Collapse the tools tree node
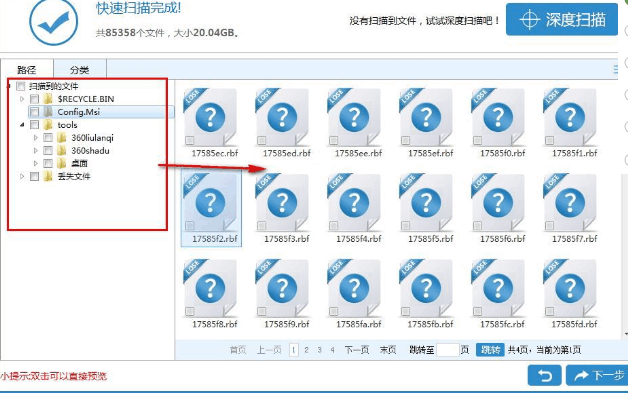This screenshot has height=393, width=628. coord(22,125)
